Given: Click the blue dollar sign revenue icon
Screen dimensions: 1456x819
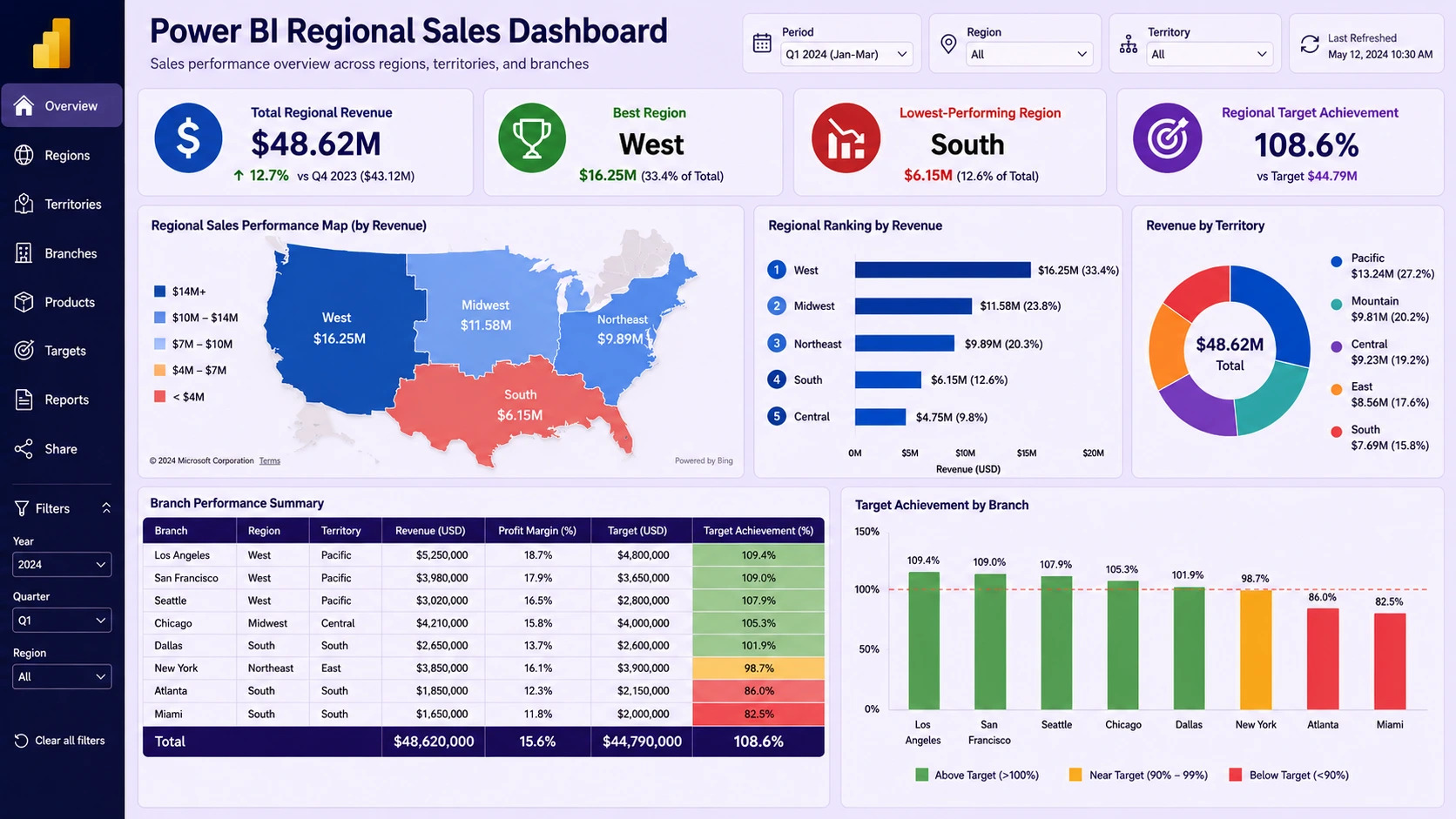Looking at the screenshot, I should point(188,138).
